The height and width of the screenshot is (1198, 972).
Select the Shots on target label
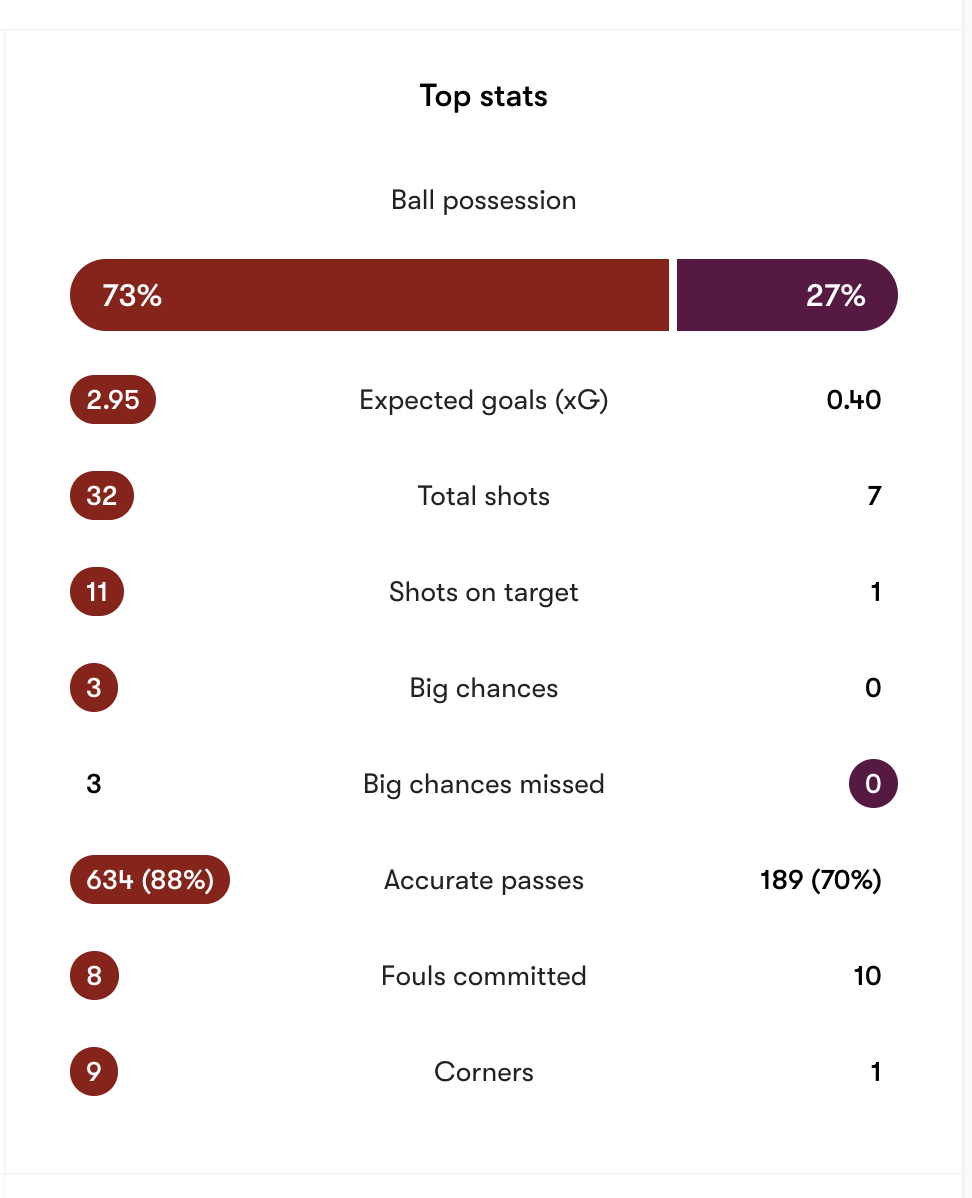(x=484, y=593)
